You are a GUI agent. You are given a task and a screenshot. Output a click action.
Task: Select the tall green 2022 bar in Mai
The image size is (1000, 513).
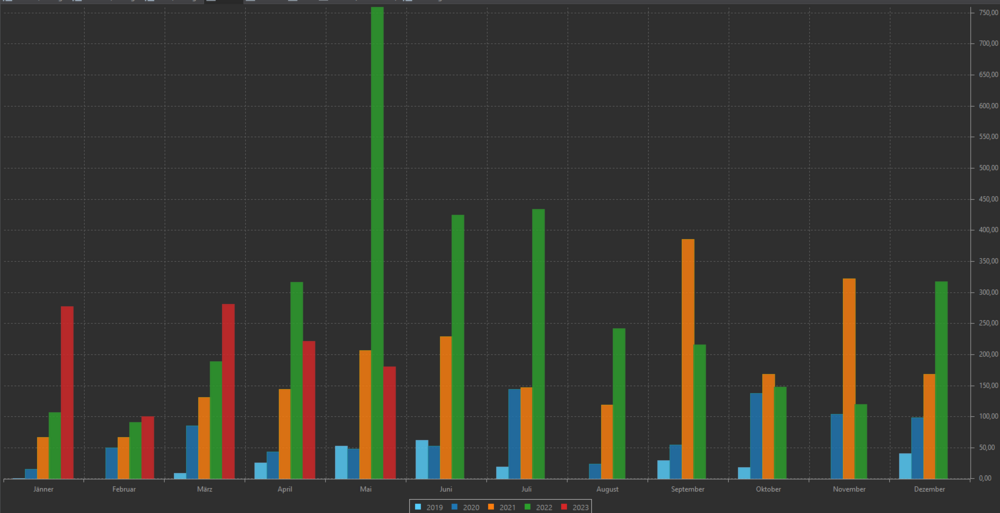pyautogui.click(x=378, y=242)
